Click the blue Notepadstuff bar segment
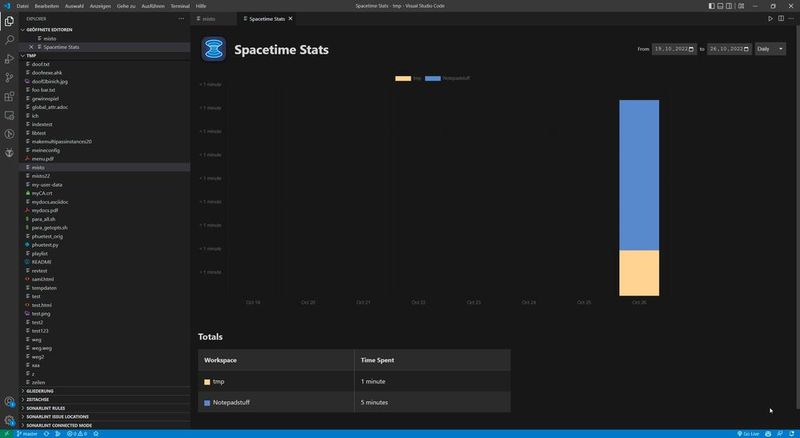The width and height of the screenshot is (800, 438). [639, 175]
